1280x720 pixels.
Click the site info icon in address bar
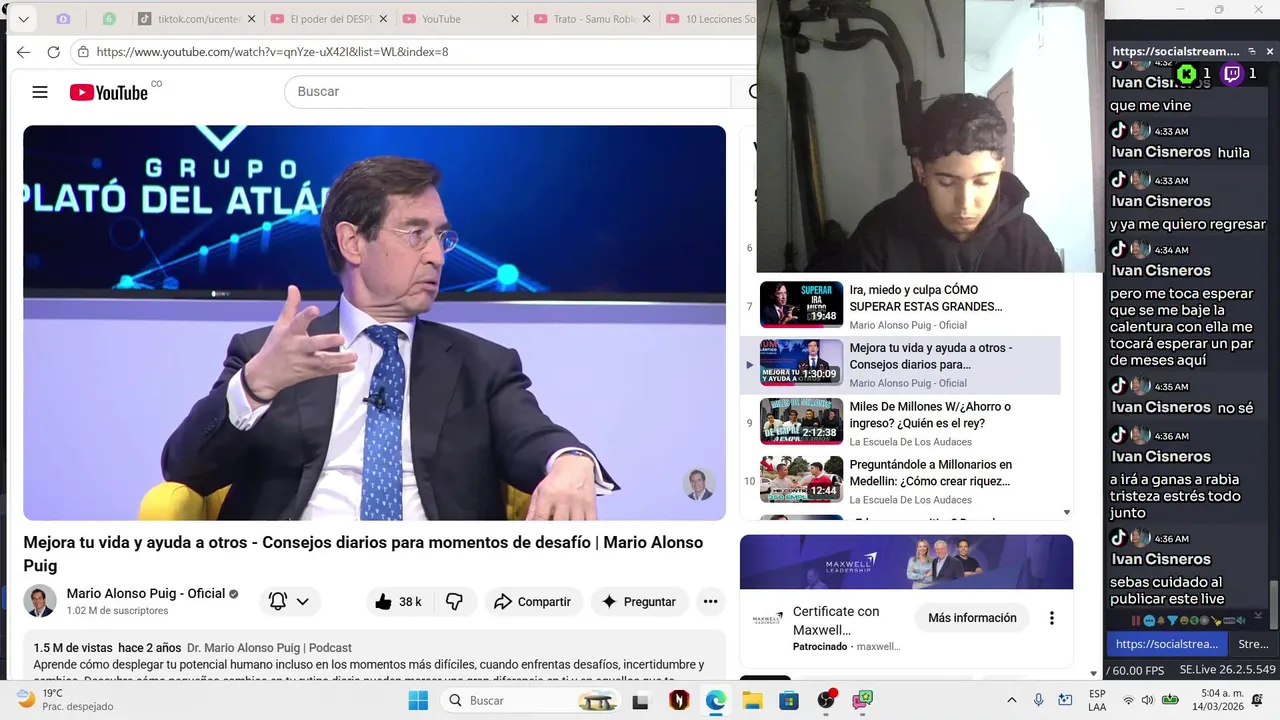coord(83,52)
